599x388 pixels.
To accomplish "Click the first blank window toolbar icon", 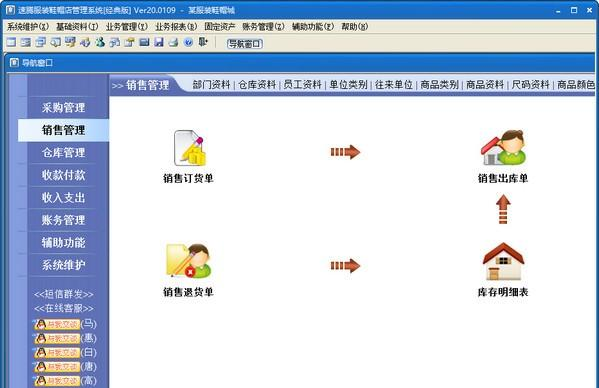I will click(x=11, y=42).
